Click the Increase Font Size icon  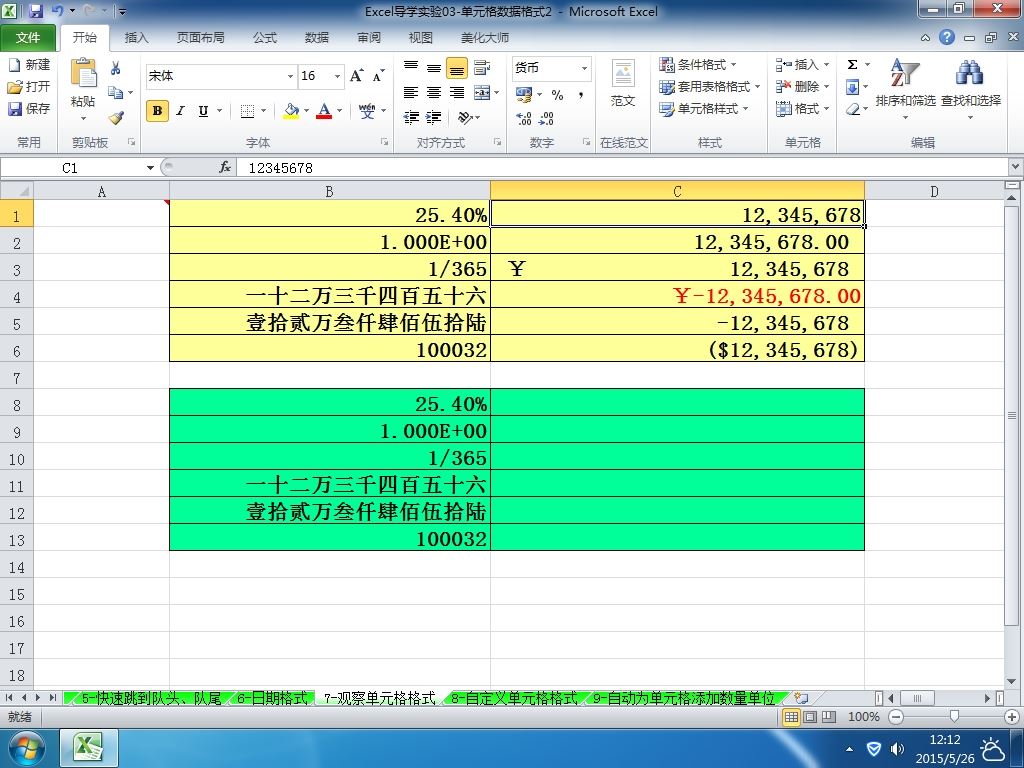pyautogui.click(x=357, y=76)
